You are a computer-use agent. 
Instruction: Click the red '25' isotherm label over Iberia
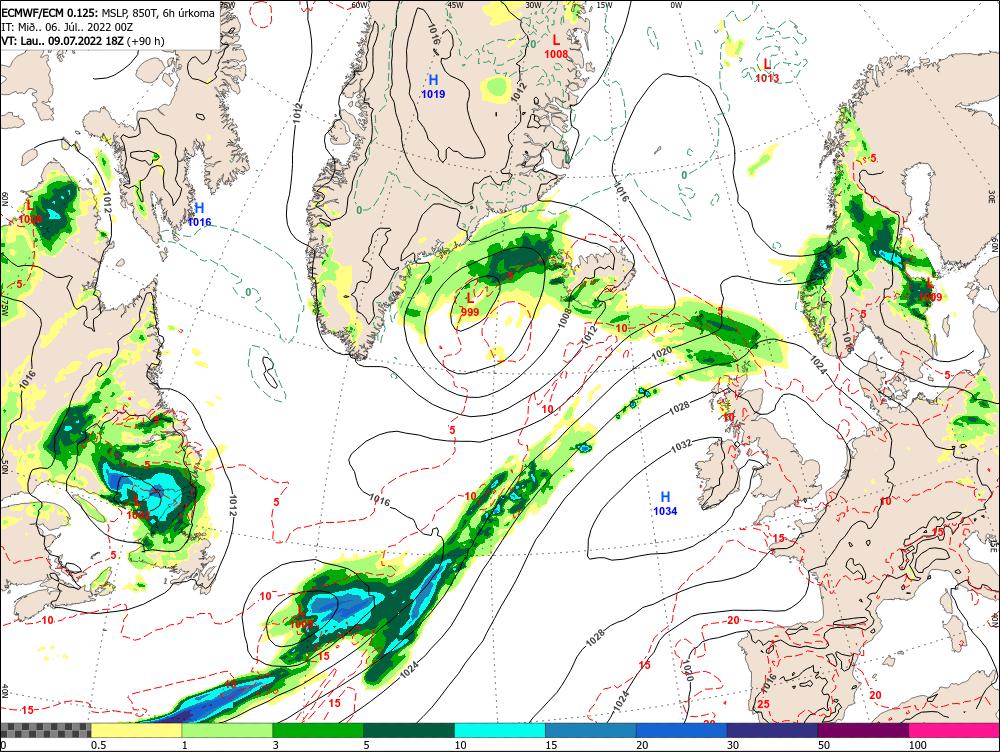[x=763, y=704]
